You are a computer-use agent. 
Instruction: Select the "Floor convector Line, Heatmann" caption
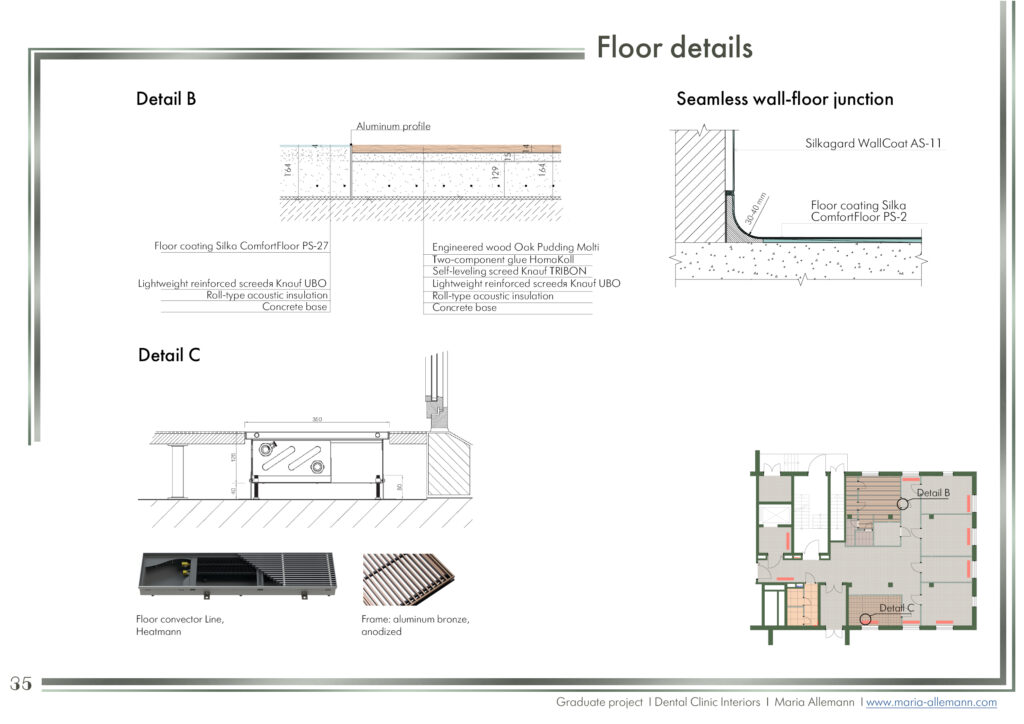[180, 625]
